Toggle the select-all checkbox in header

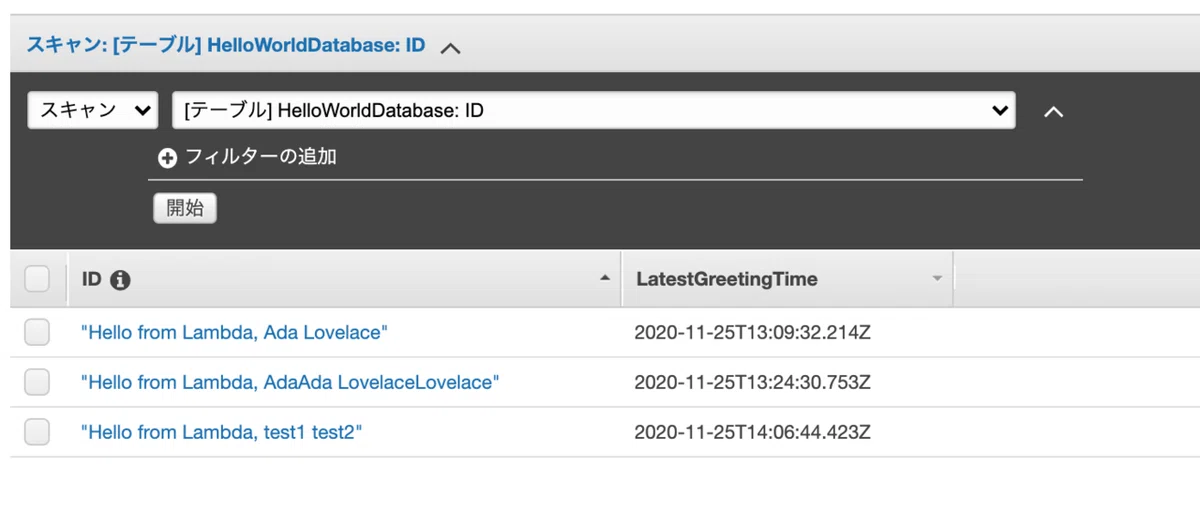click(x=37, y=279)
